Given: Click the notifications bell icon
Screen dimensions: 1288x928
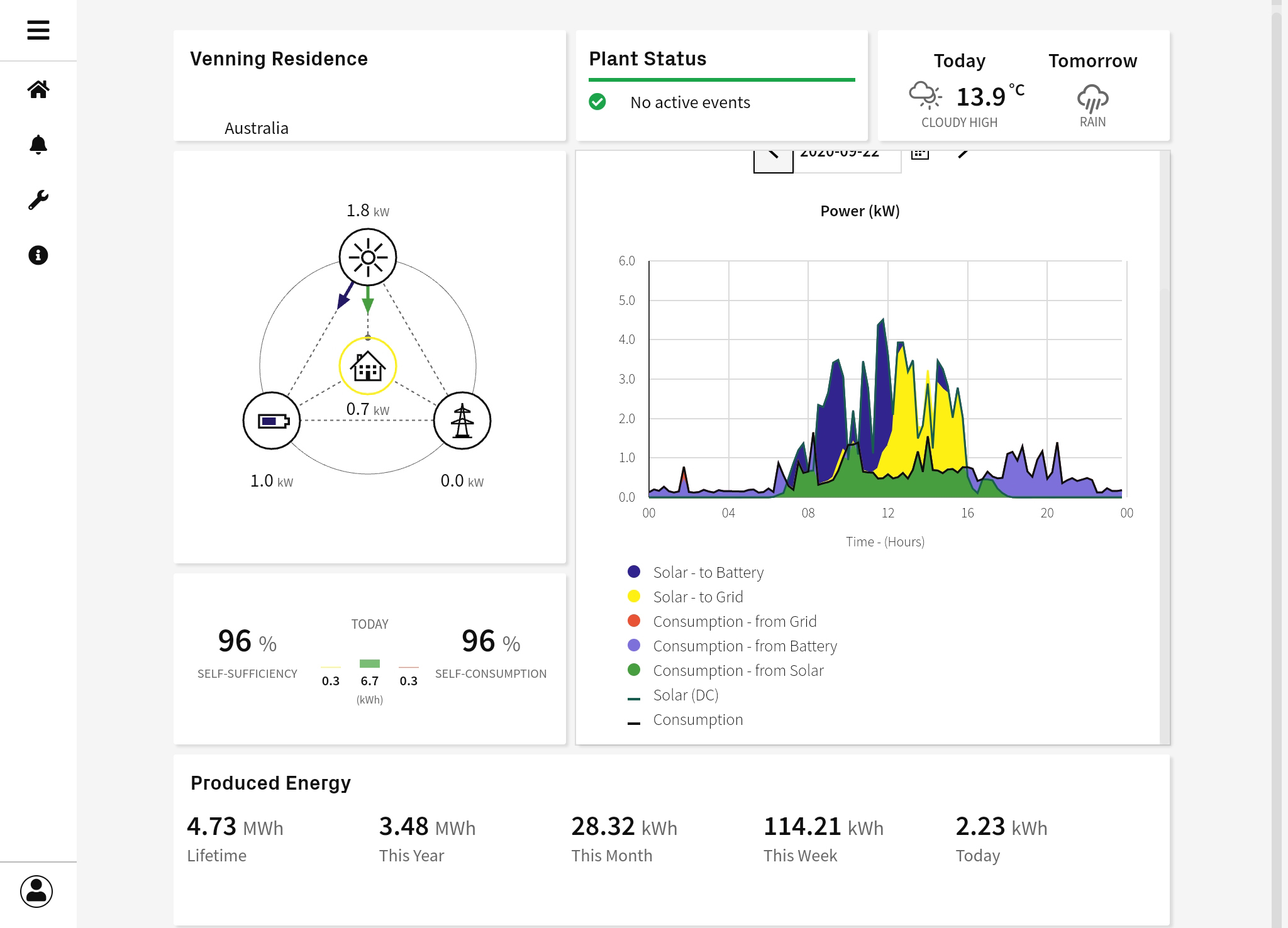Looking at the screenshot, I should click(x=38, y=144).
